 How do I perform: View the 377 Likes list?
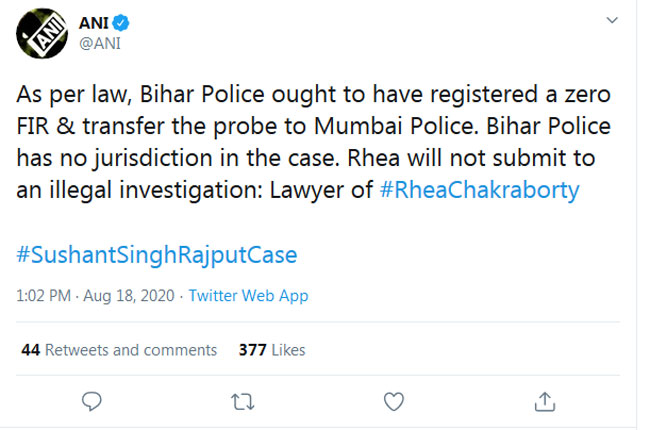click(272, 350)
